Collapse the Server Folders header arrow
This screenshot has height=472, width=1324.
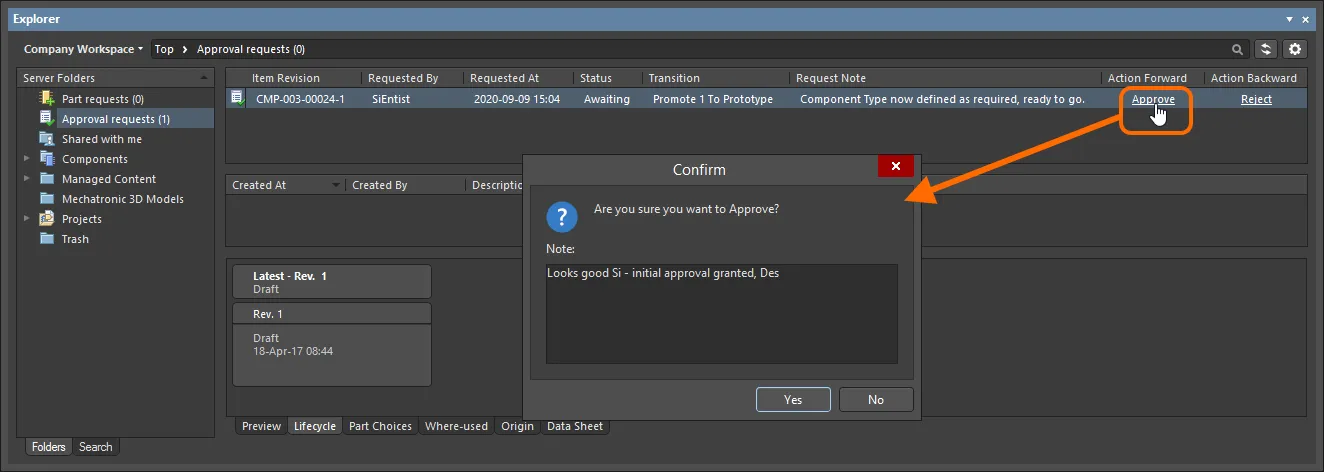point(204,77)
